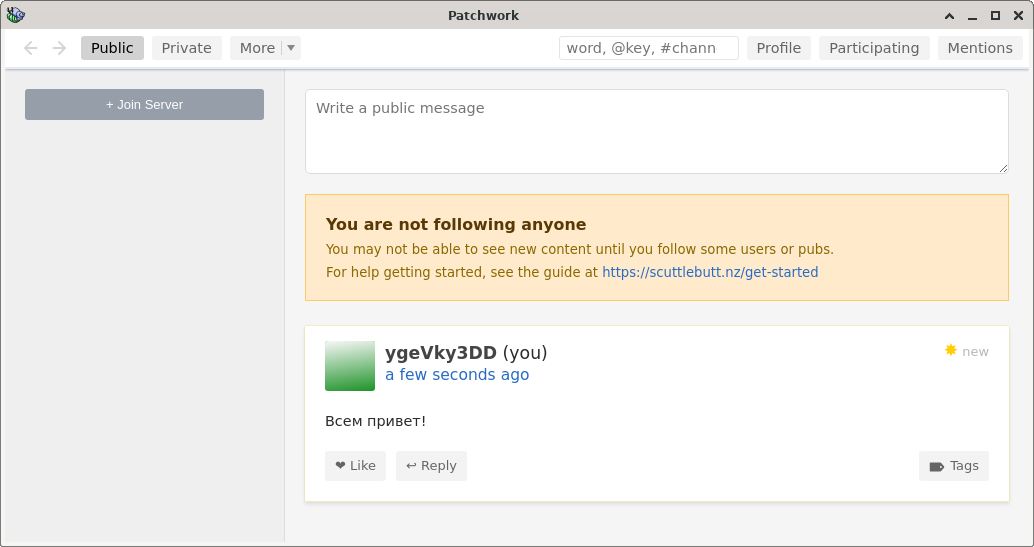The height and width of the screenshot is (547, 1034).
Task: Open the "a few seconds ago" timestamp link
Action: click(x=457, y=375)
